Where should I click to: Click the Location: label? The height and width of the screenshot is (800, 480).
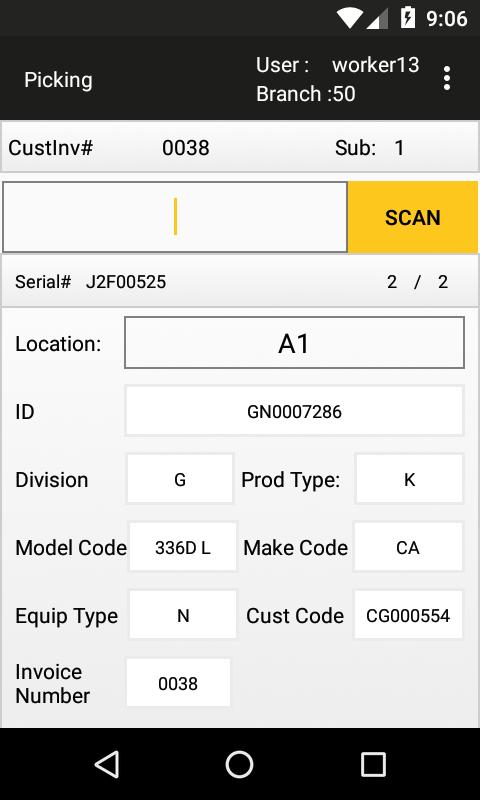tap(58, 344)
